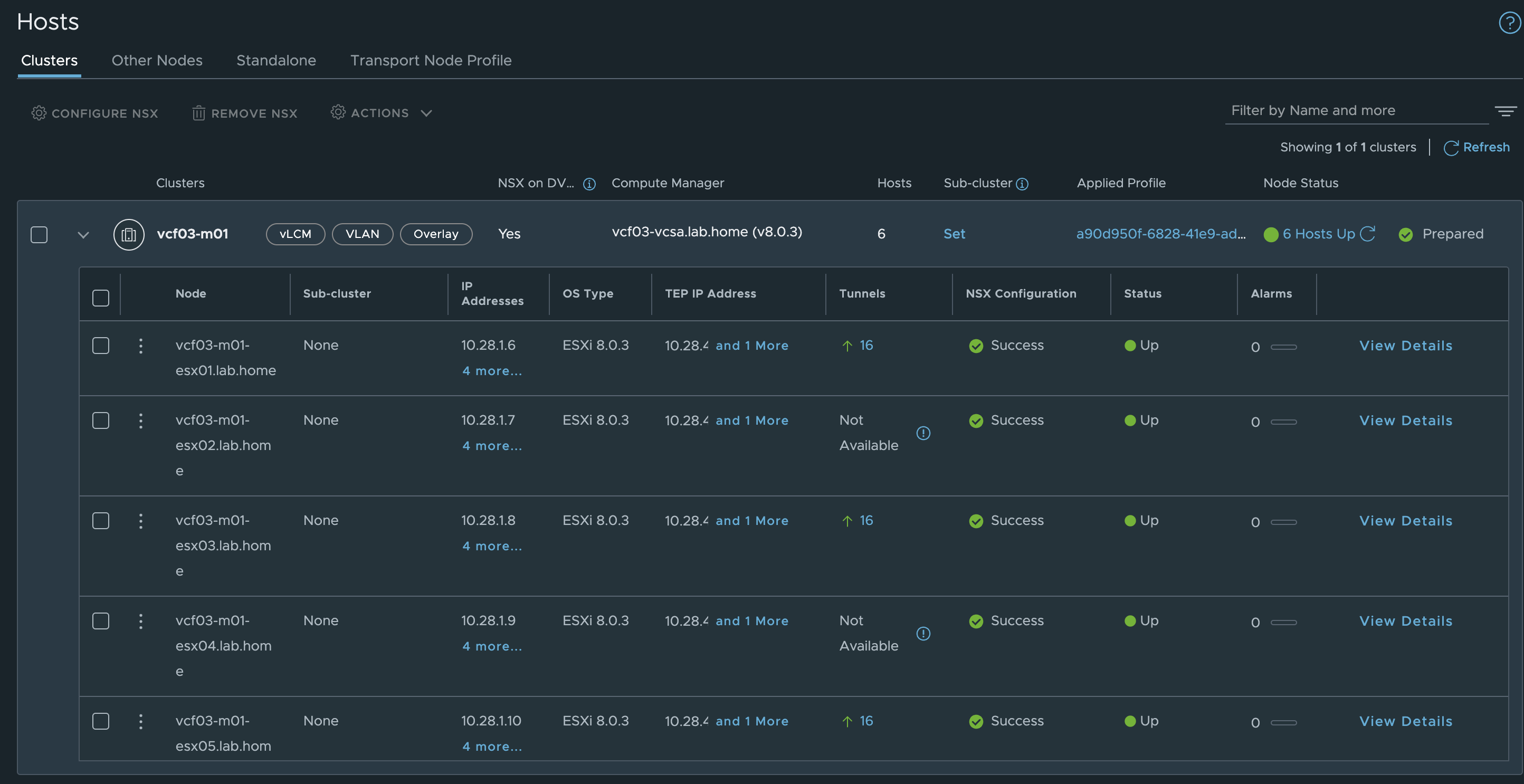The height and width of the screenshot is (784, 1524).
Task: Collapse the vcf03-m01 cluster row
Action: tap(83, 235)
